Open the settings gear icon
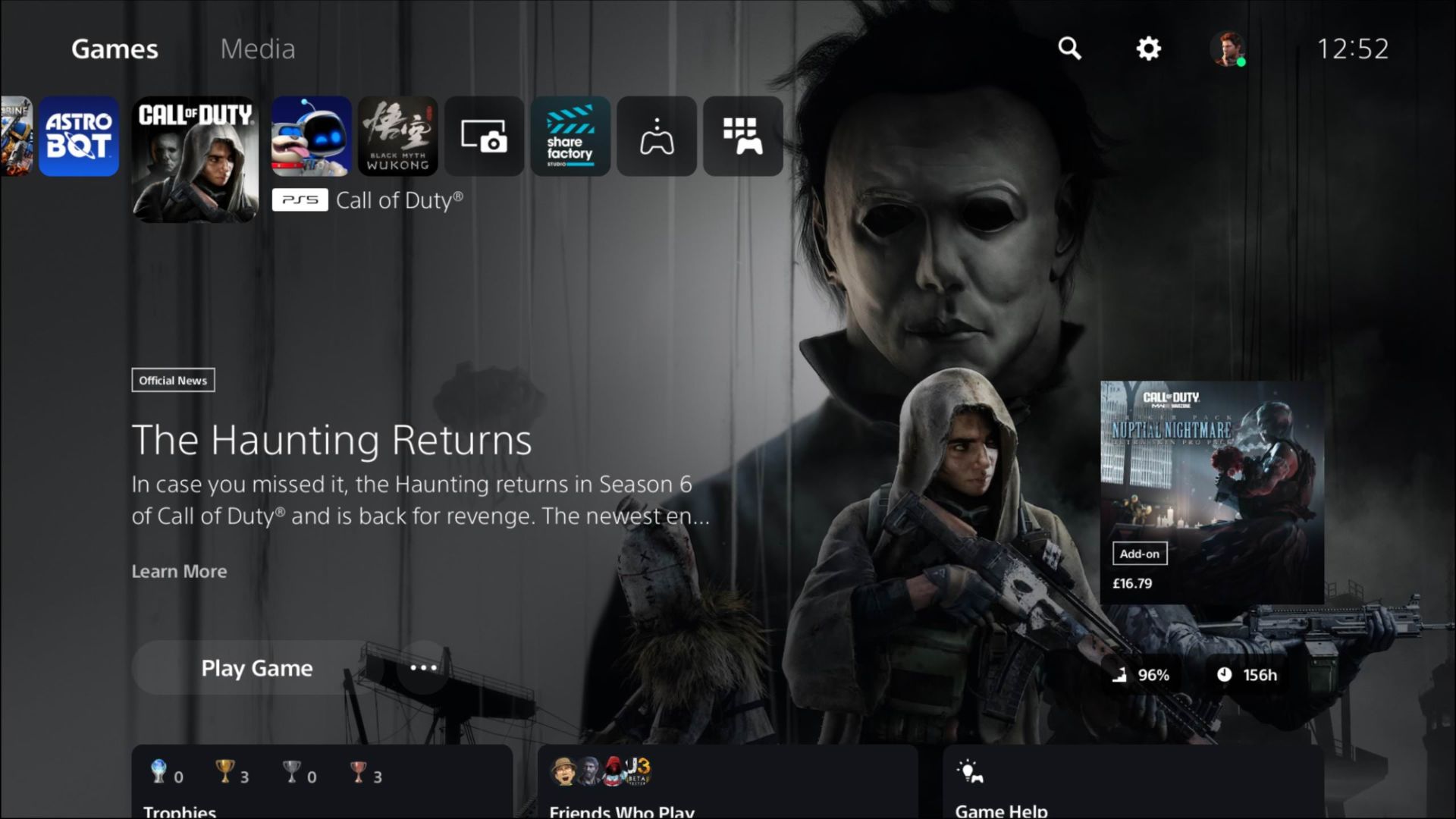Screen dimensions: 1456x819 coord(1148,49)
